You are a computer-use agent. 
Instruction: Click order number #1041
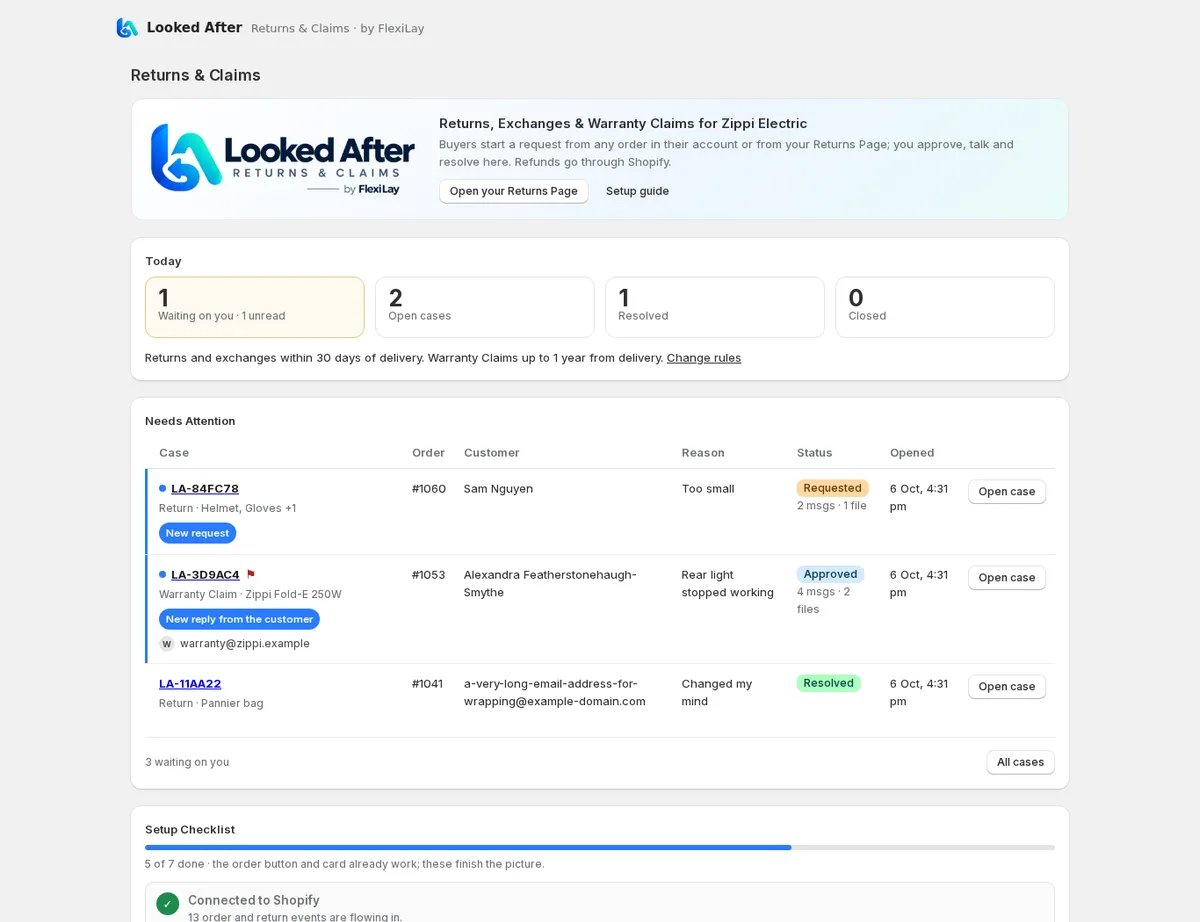point(427,684)
